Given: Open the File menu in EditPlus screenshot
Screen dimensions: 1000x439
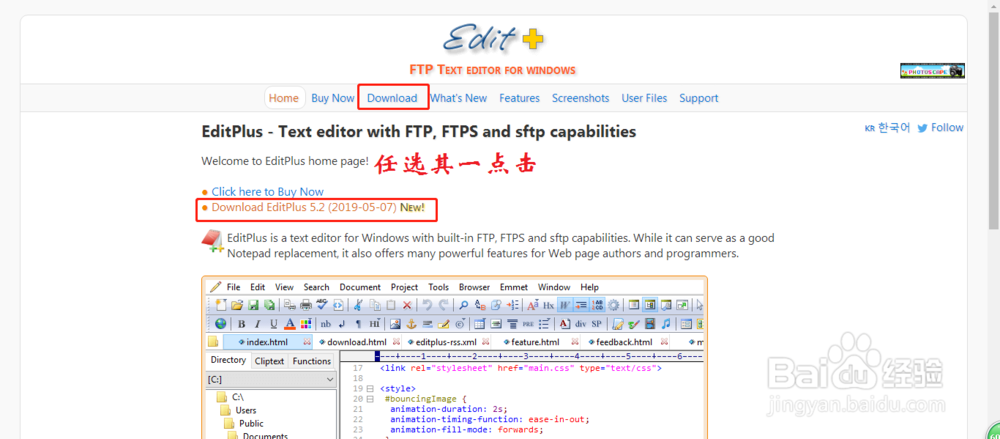Looking at the screenshot, I should (233, 287).
